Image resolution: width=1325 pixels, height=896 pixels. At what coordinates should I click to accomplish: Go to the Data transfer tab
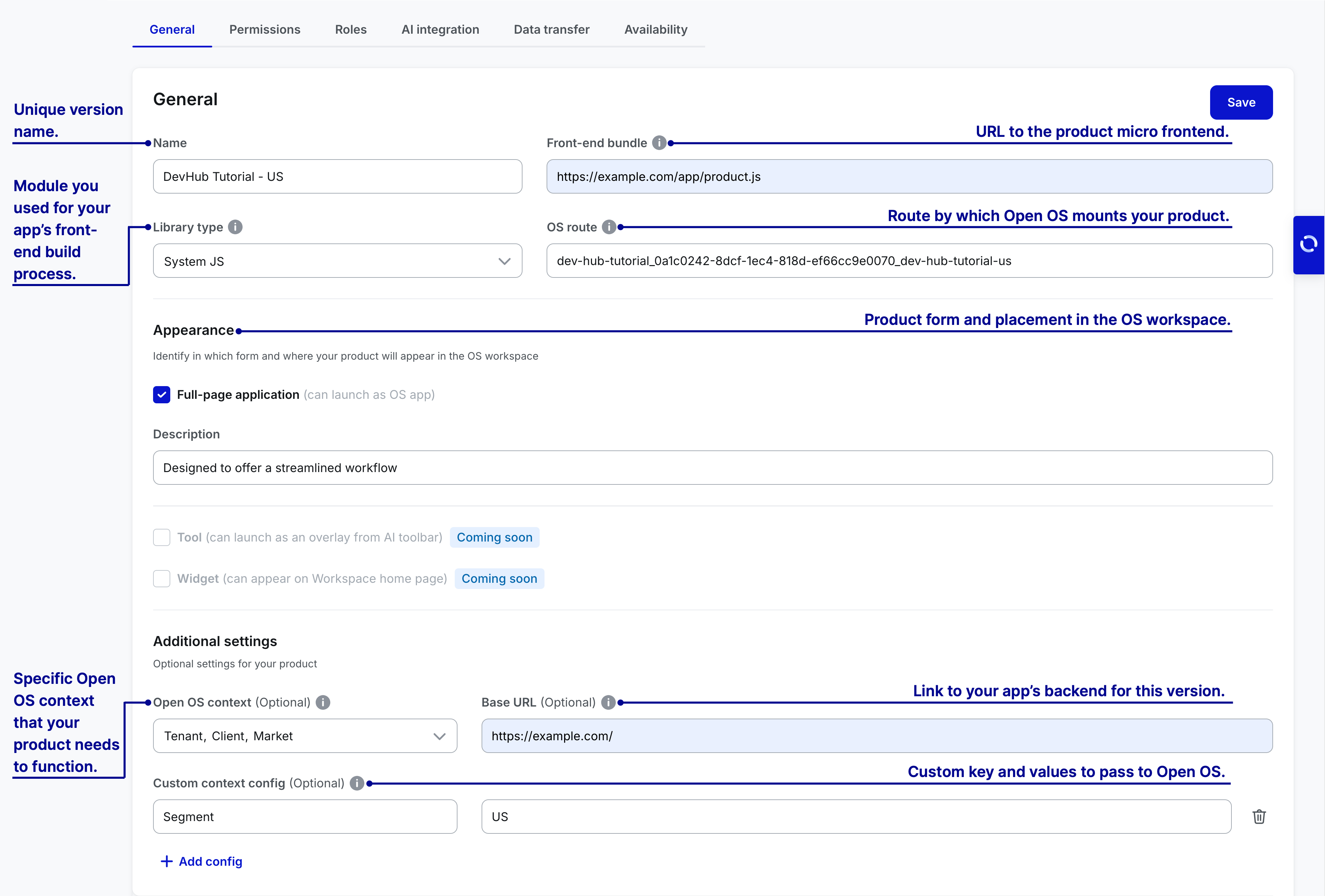(x=551, y=30)
